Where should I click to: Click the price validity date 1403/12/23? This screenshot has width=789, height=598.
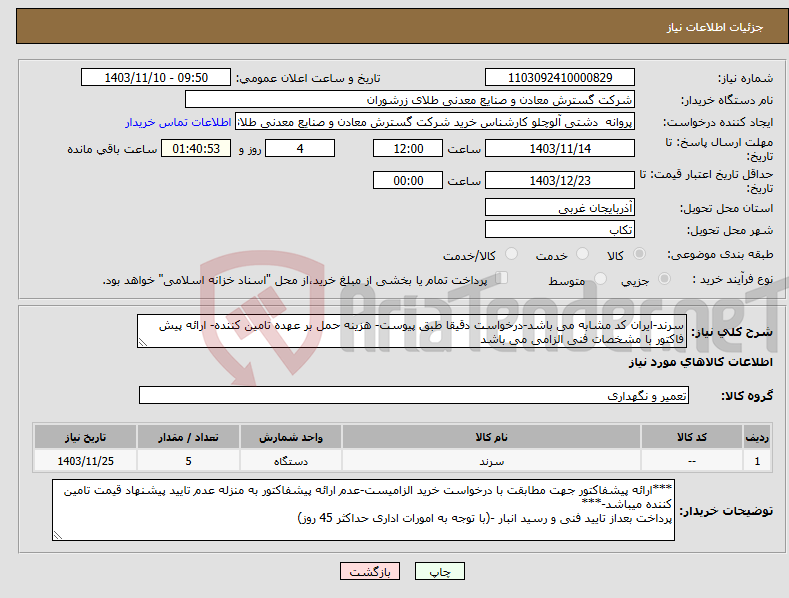tap(560, 180)
